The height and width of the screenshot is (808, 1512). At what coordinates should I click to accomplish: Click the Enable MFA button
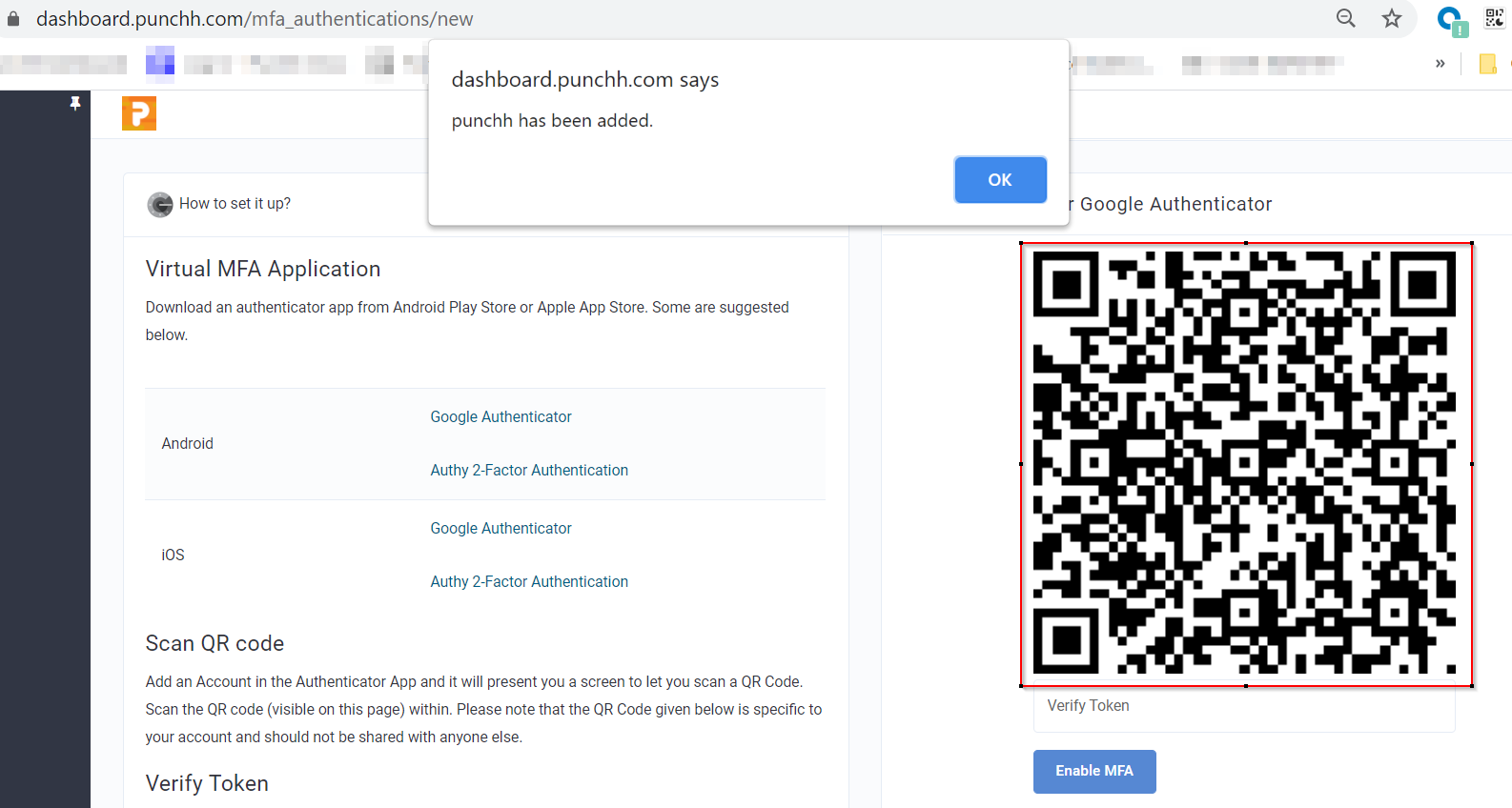click(x=1094, y=771)
